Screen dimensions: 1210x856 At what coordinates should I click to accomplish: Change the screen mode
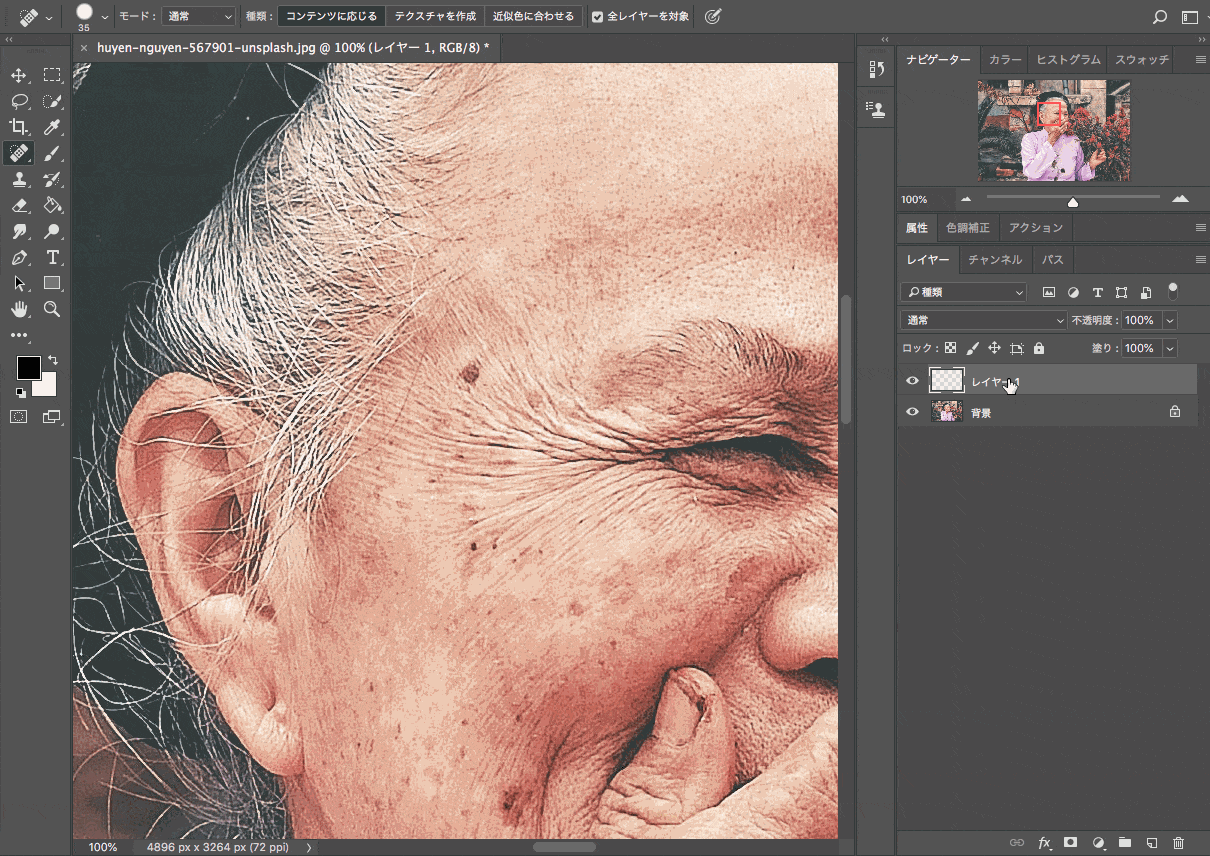tap(51, 416)
